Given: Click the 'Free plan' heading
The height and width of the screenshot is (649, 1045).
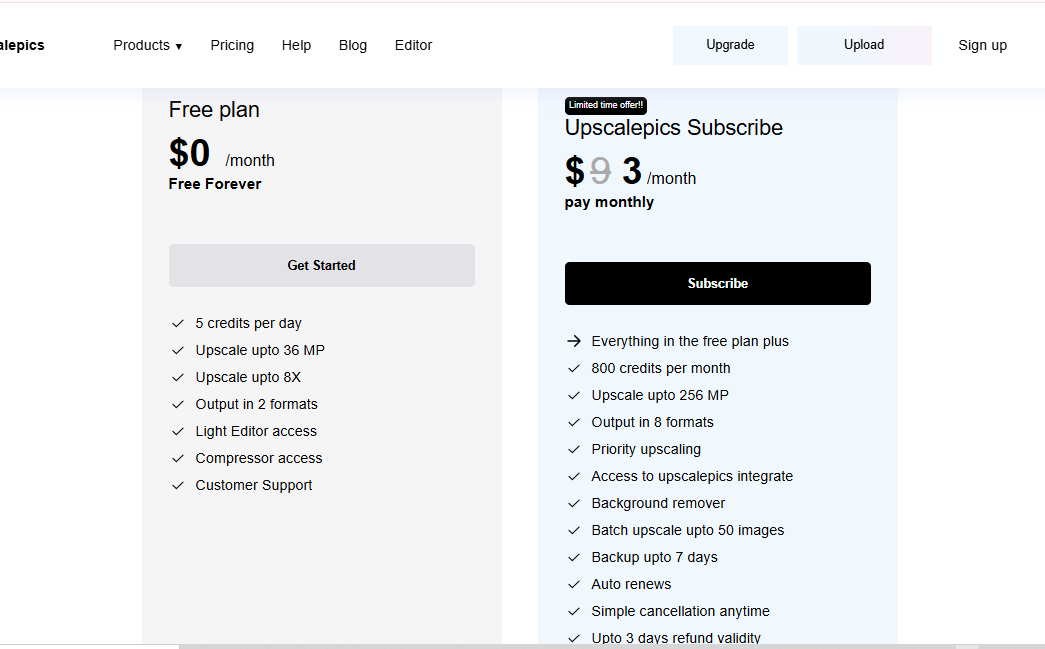Looking at the screenshot, I should (x=214, y=110).
